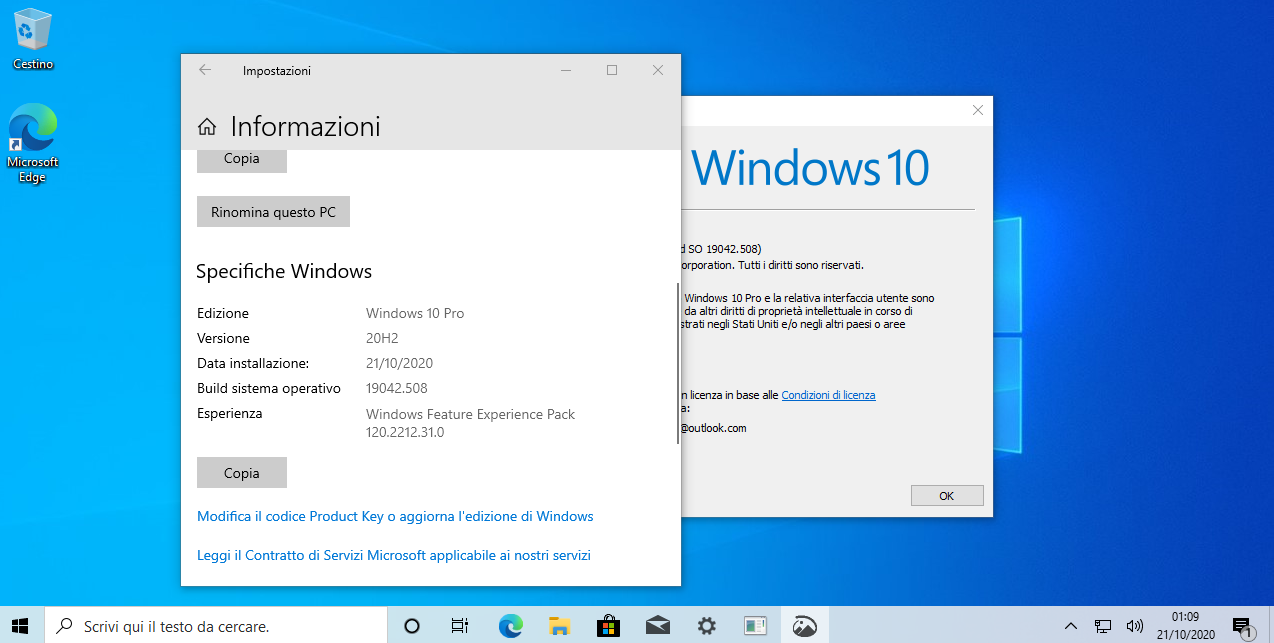Click OK in the Windows 10 about dialog
The width and height of the screenshot is (1274, 643).
(x=947, y=496)
